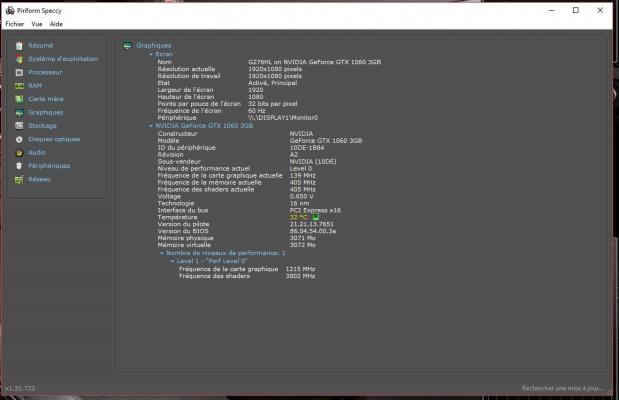Maximize the Speccy window

(x=576, y=10)
